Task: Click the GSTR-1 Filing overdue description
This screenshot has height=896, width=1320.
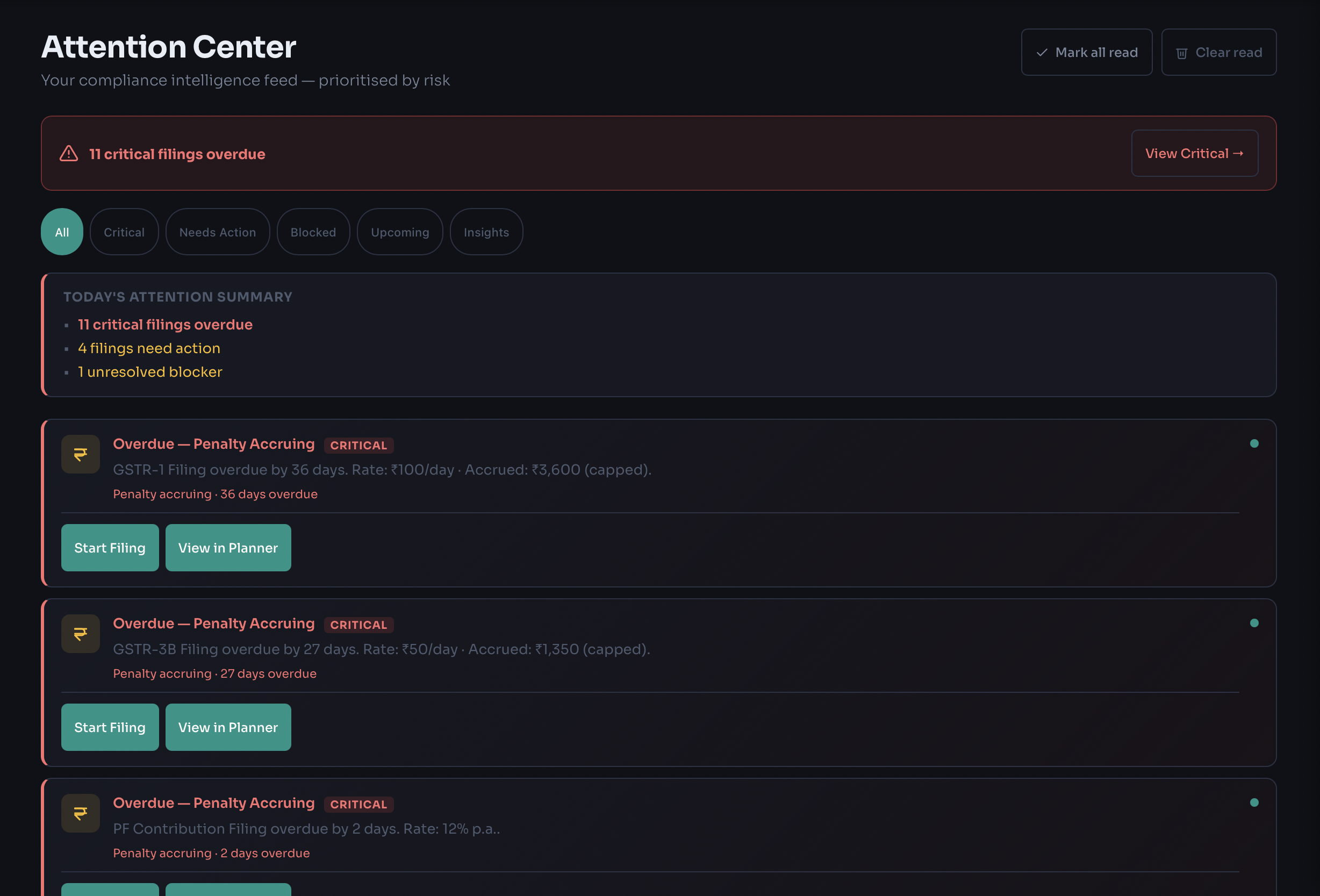Action: click(382, 470)
